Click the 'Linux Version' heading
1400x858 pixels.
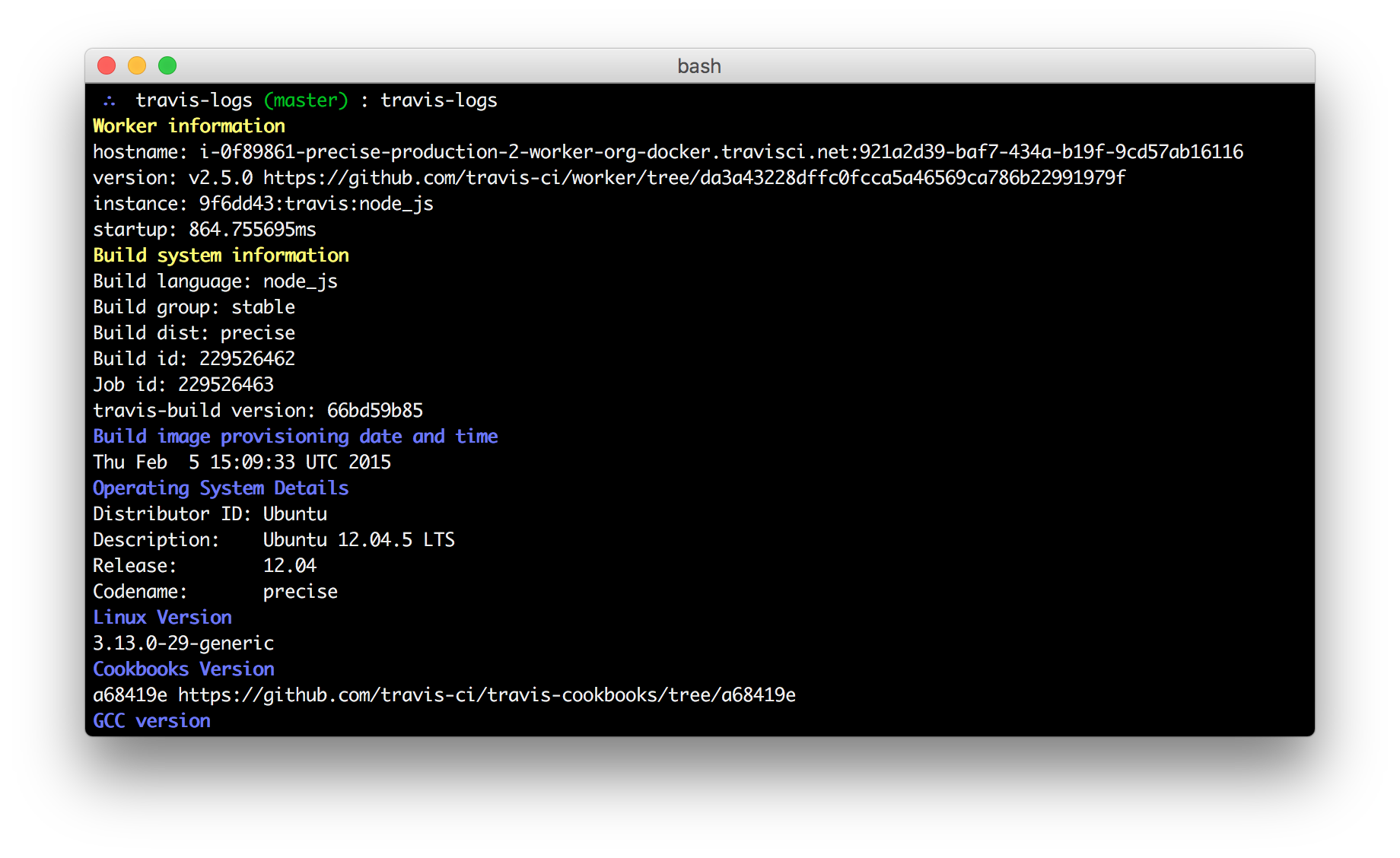pyautogui.click(x=162, y=618)
